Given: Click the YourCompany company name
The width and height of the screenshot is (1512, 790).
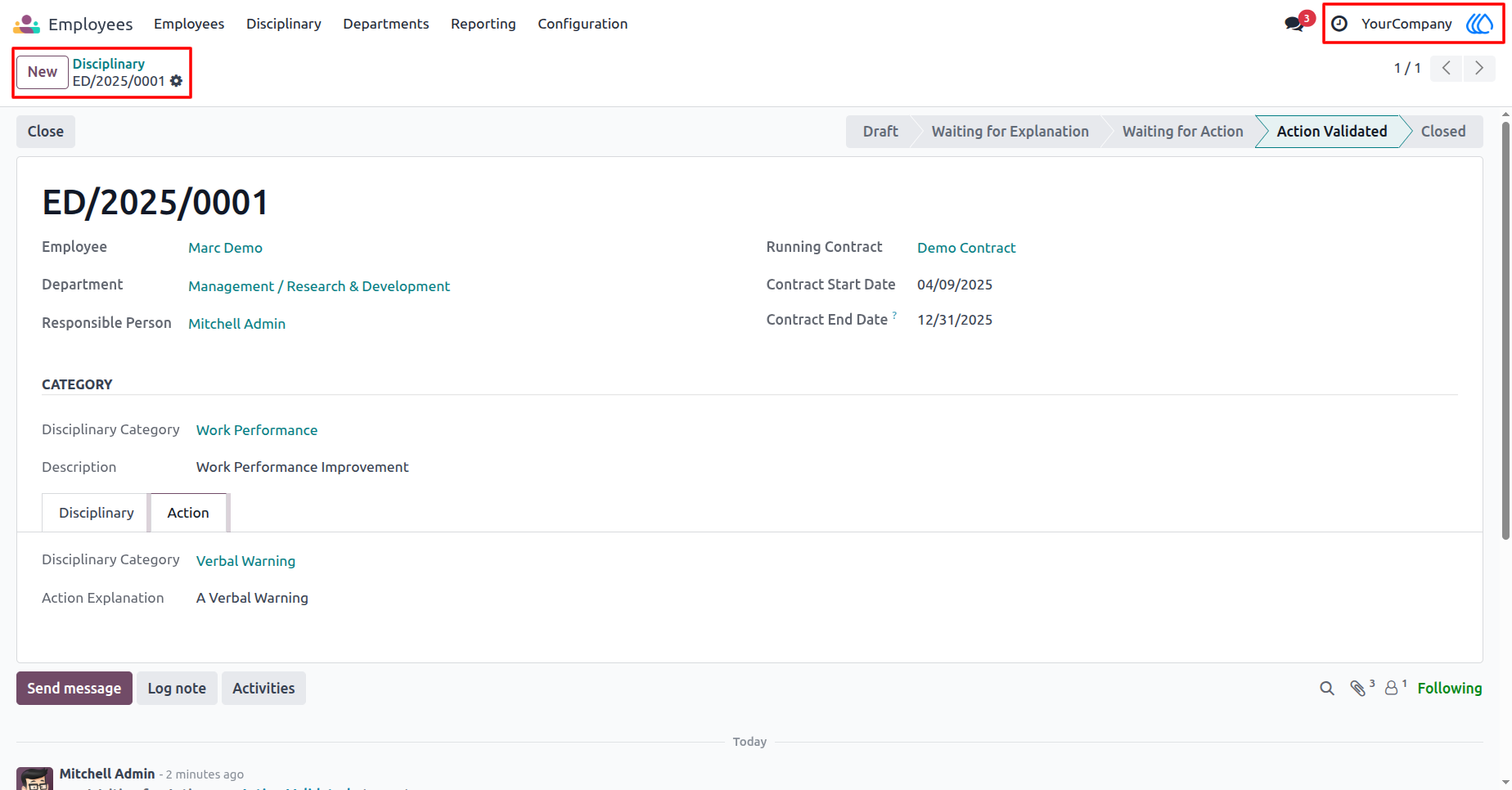Looking at the screenshot, I should [1406, 24].
